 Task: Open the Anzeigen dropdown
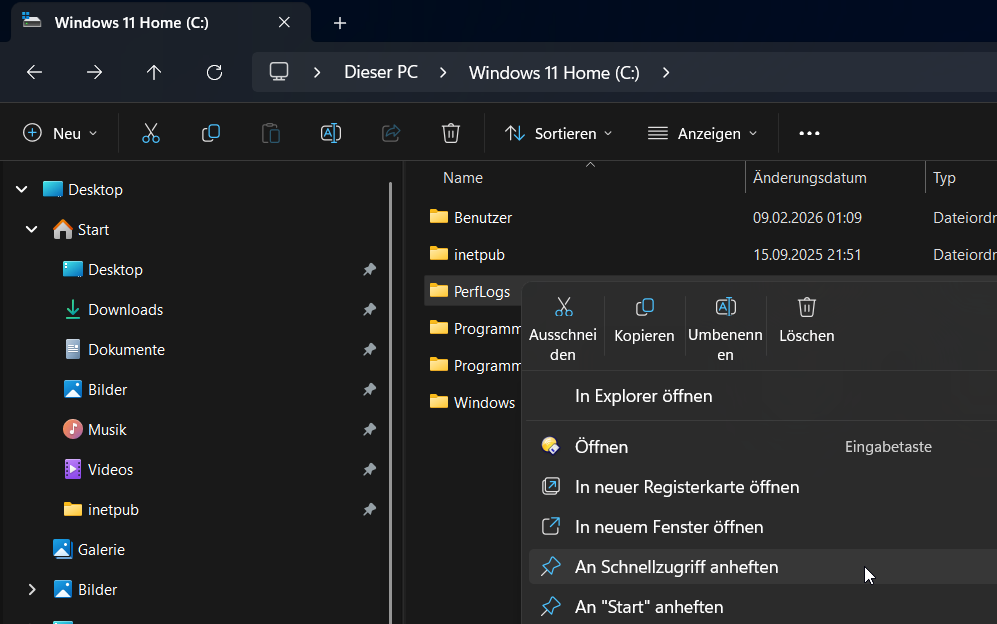703,133
